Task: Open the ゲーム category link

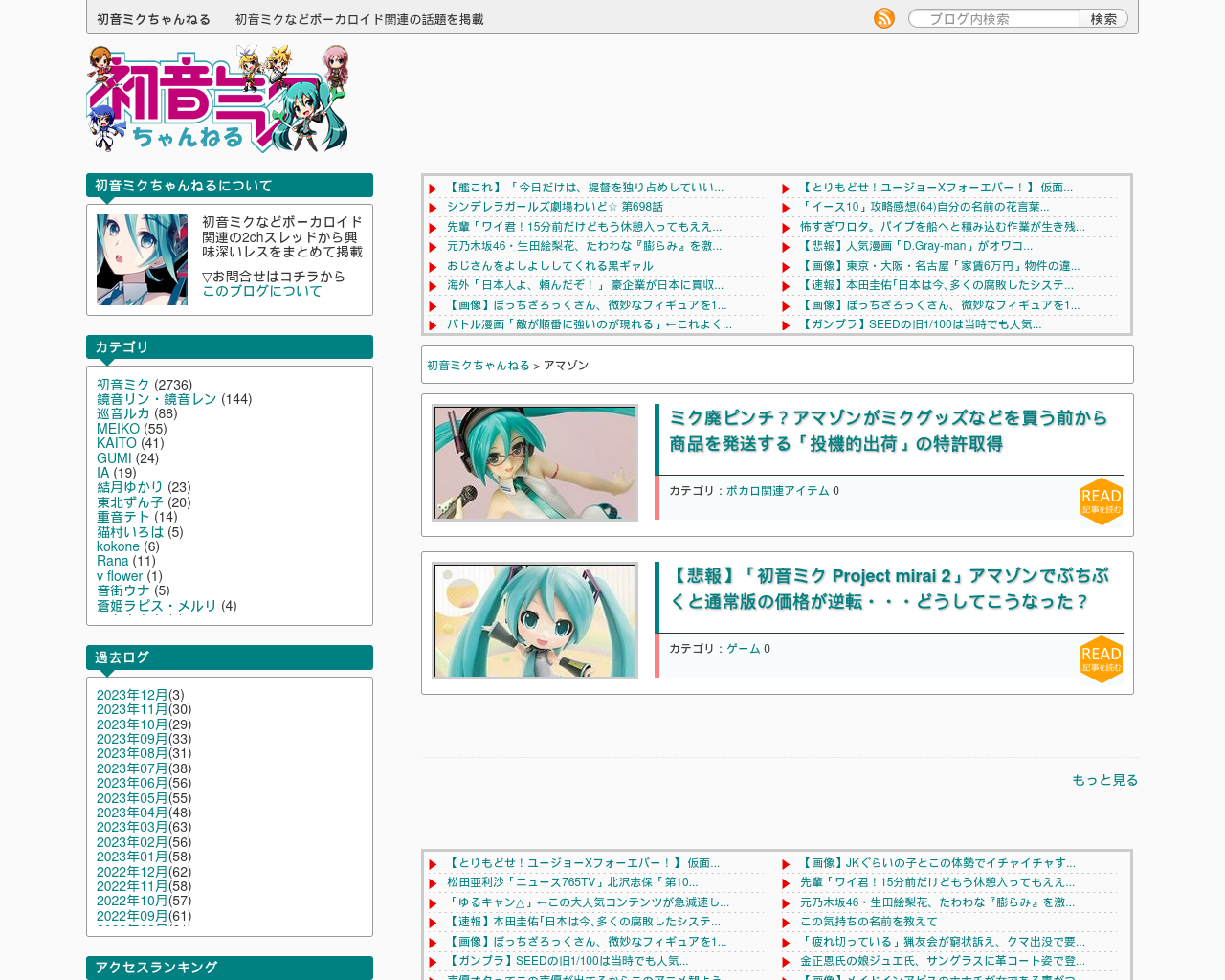Action: pyautogui.click(x=743, y=649)
